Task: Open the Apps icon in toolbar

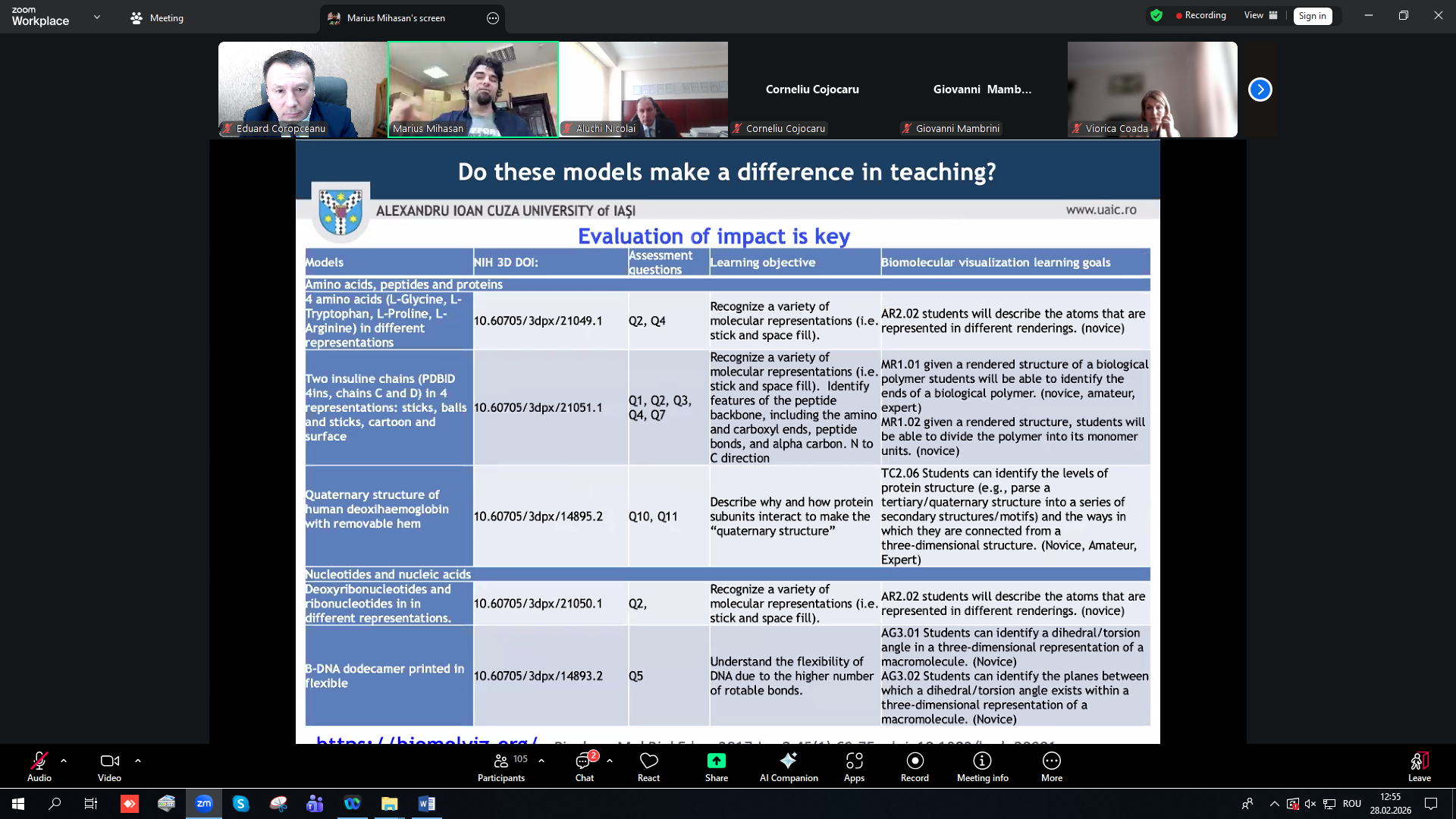Action: pos(854,761)
